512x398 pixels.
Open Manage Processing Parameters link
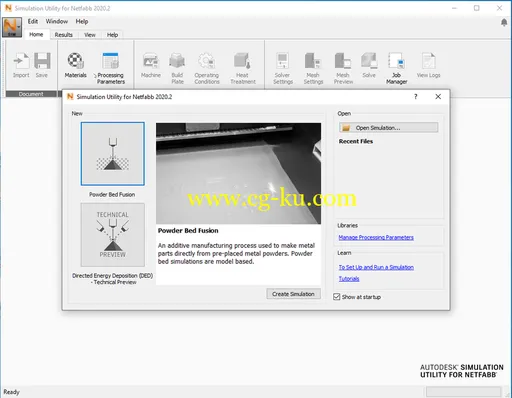pyautogui.click(x=376, y=237)
